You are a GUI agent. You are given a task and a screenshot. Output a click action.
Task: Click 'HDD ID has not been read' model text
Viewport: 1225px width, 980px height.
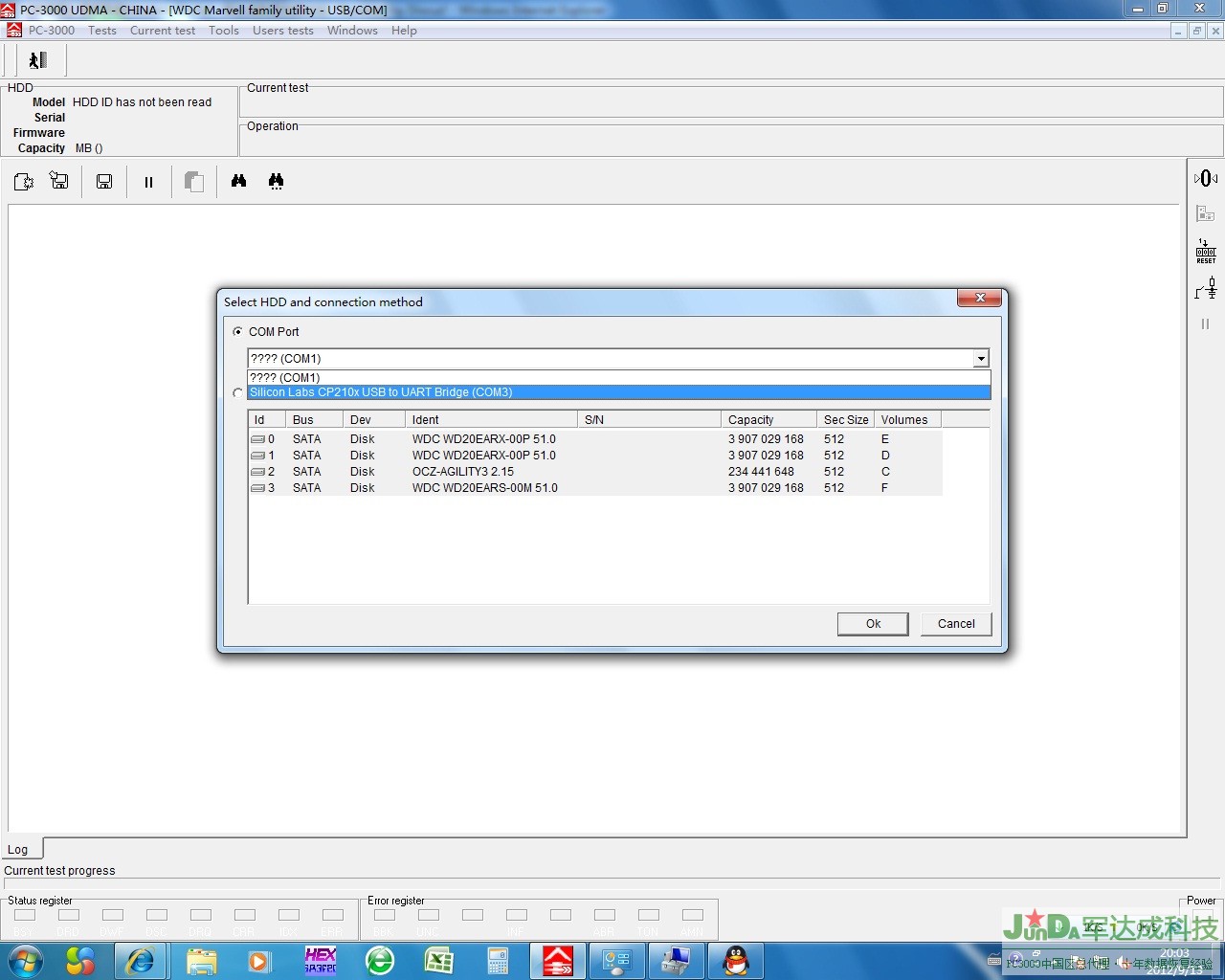coord(143,102)
